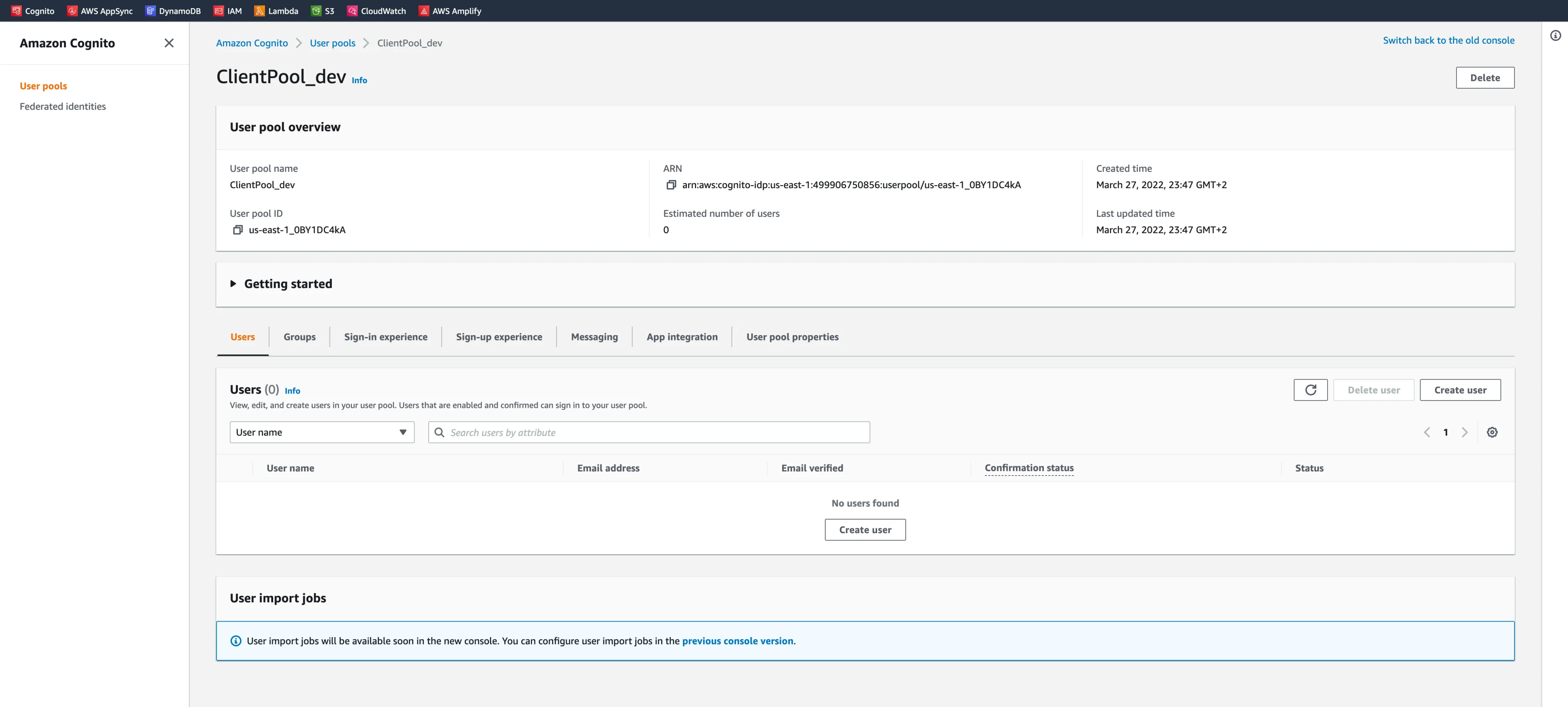Screen dimensions: 1568x707
Task: Click the Email address column header
Action: [x=608, y=469]
